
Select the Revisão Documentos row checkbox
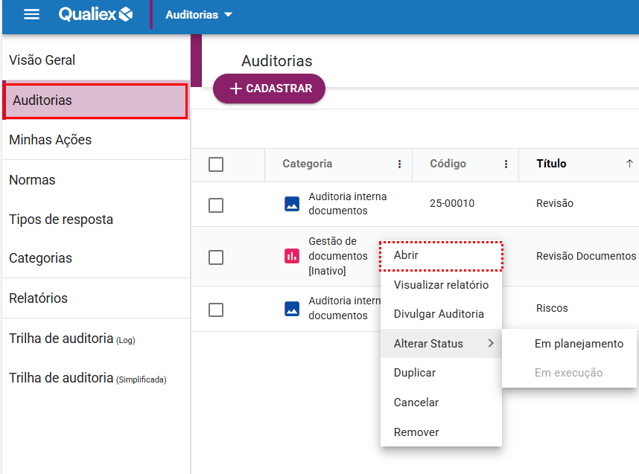point(216,257)
